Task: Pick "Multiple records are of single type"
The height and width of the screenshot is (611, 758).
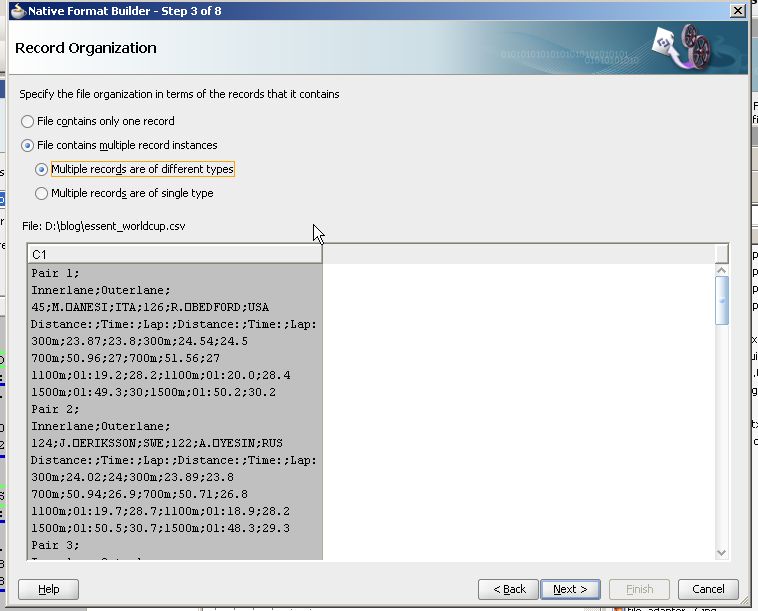Action: coord(41,193)
